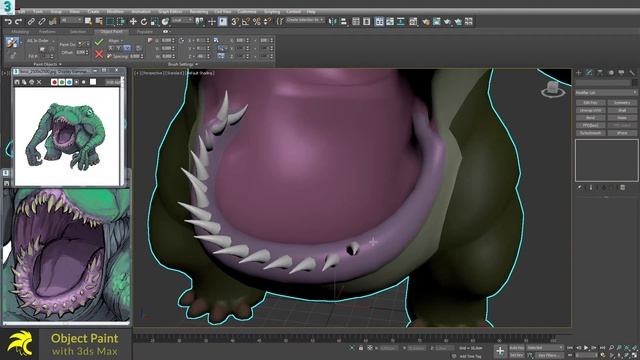Cancel painted objects with red X
640x360 pixels.
pos(99,54)
